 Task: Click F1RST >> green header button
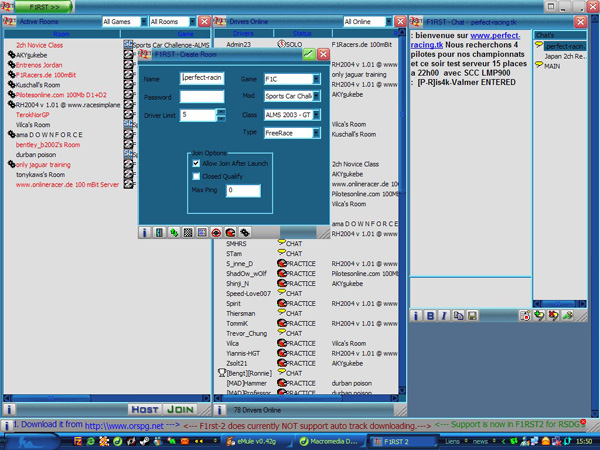pos(43,7)
